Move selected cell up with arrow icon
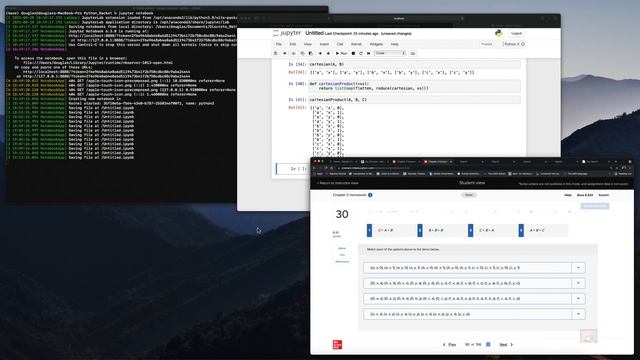This screenshot has width=640, height=360. coord(320,53)
